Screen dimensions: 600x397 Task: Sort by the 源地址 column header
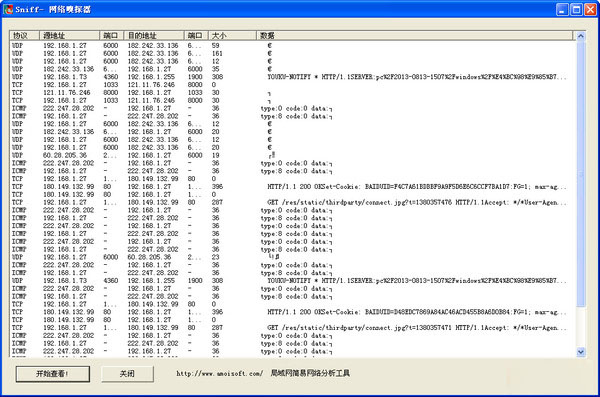(70, 36)
